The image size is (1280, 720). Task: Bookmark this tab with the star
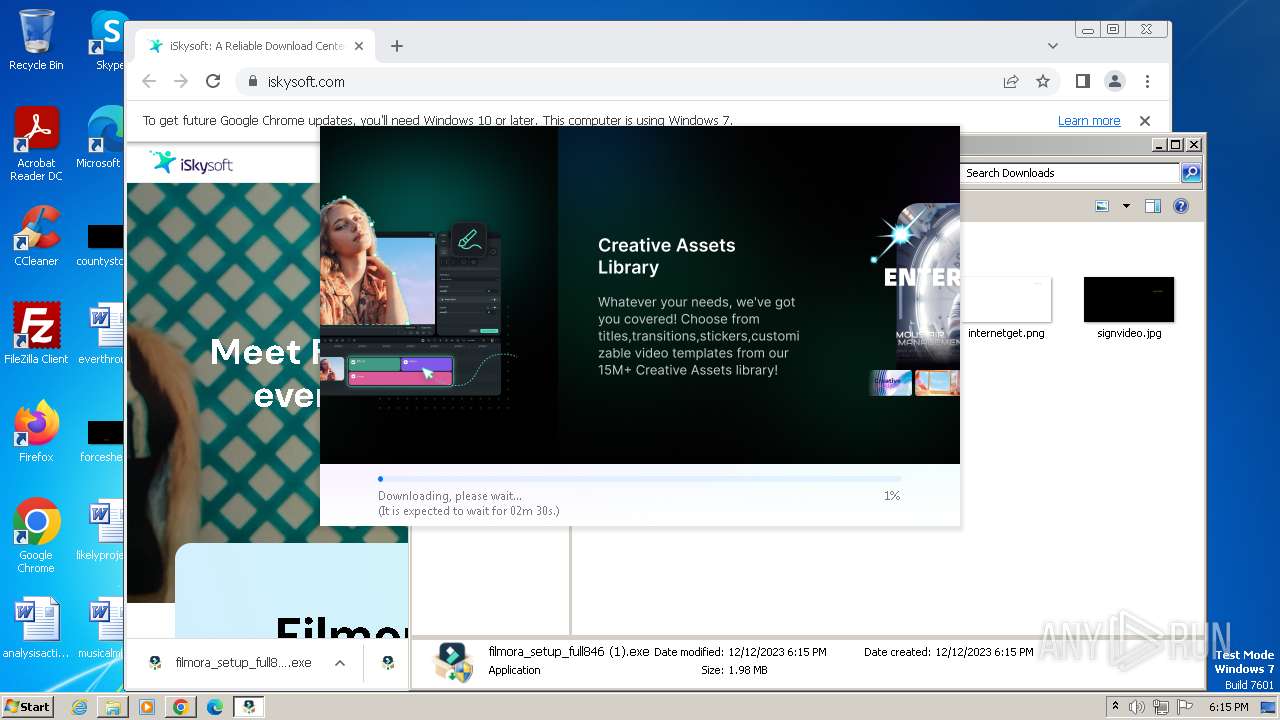[1043, 82]
